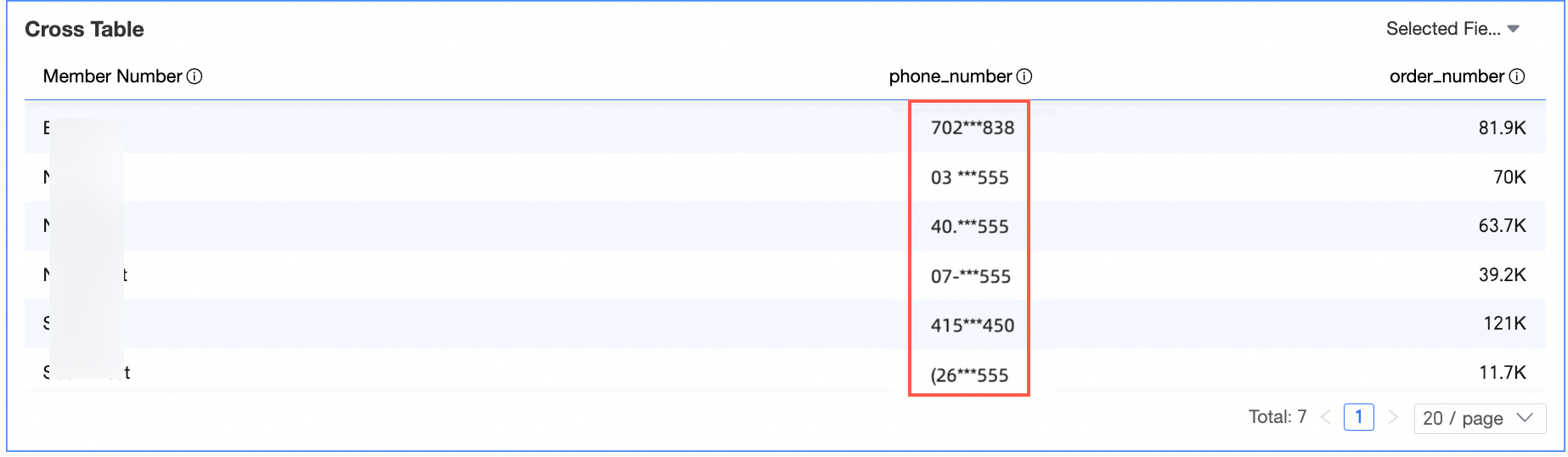Image resolution: width=1568 pixels, height=457 pixels.
Task: Click the phone_number info icon
Action: pos(1024,76)
